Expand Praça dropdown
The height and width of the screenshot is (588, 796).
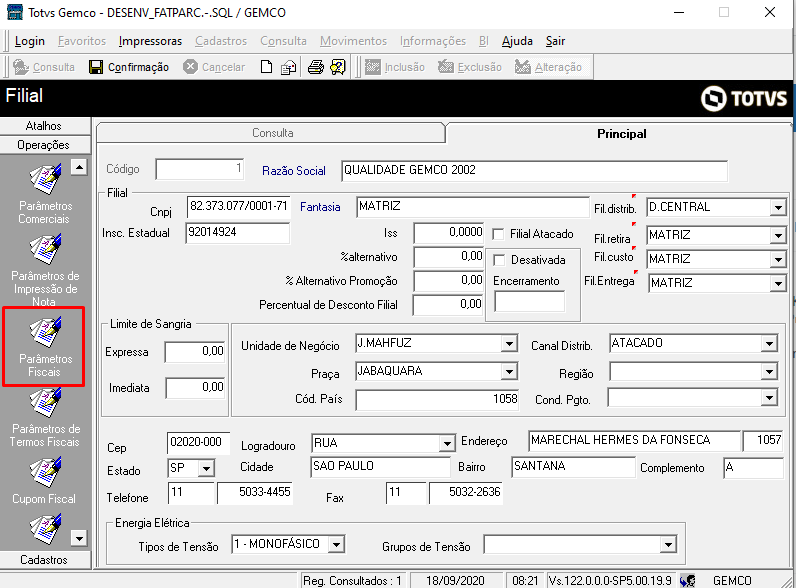point(509,372)
